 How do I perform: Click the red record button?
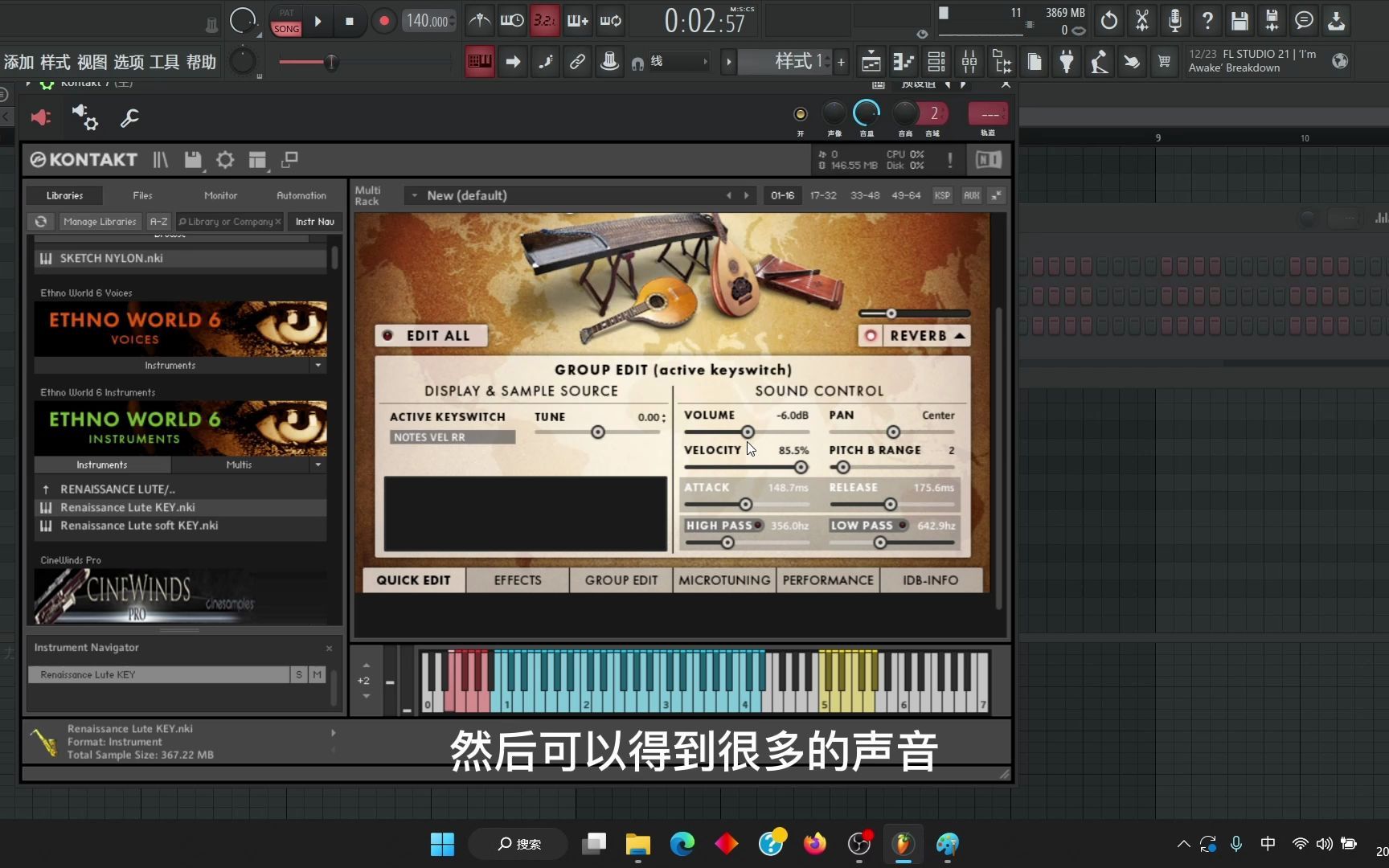383,21
